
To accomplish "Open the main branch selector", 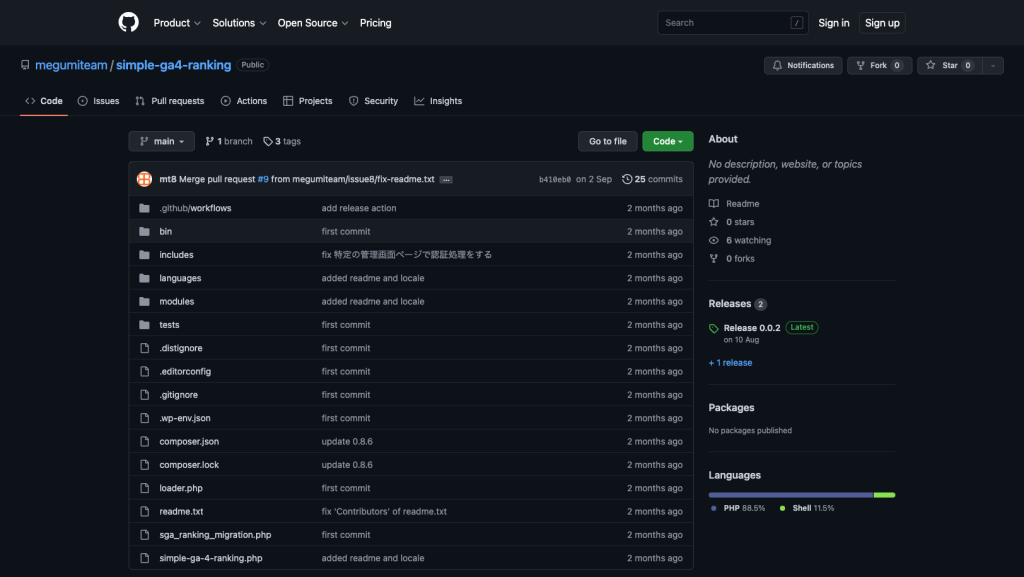I will pos(162,141).
